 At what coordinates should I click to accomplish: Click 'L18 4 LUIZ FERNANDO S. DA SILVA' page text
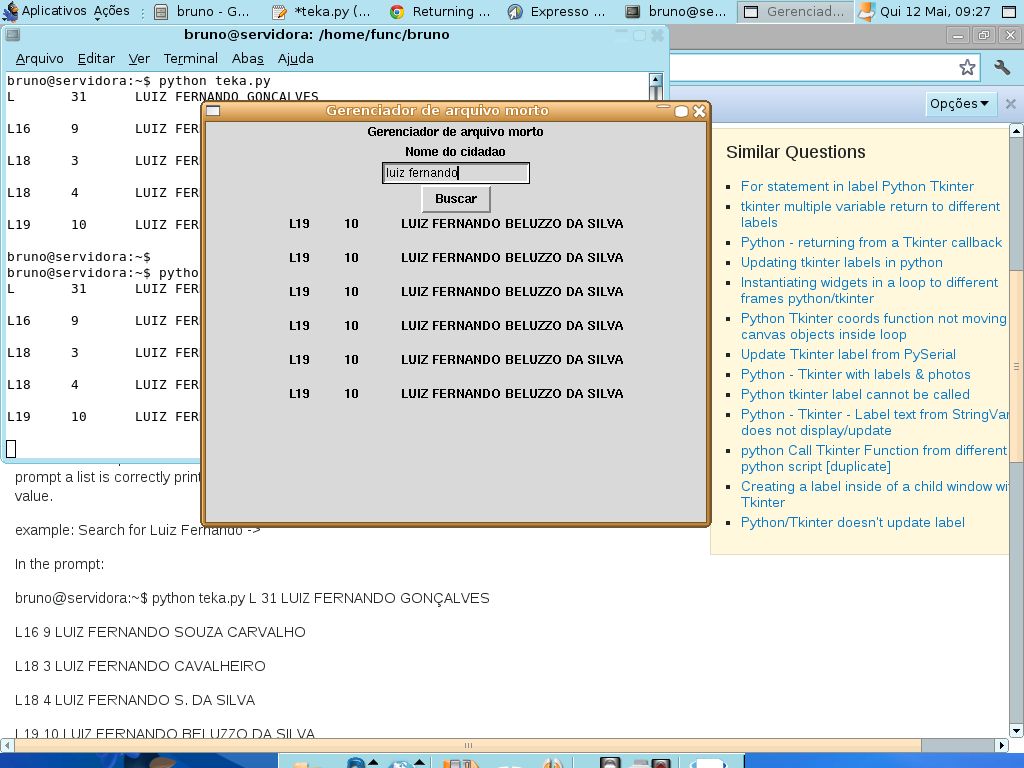tap(135, 700)
